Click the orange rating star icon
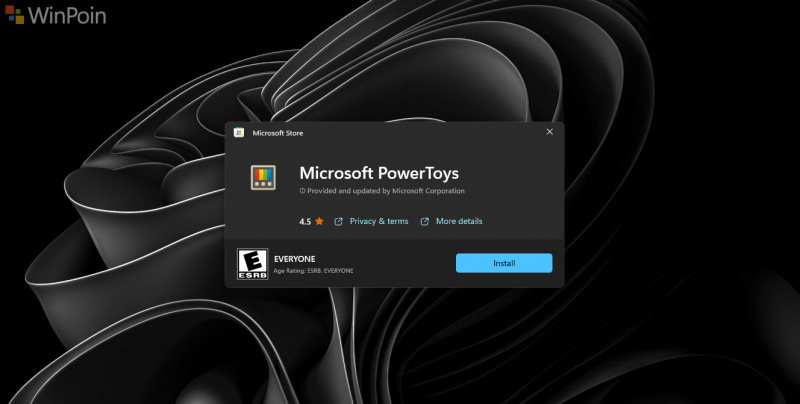Image resolution: width=800 pixels, height=404 pixels. pos(319,221)
